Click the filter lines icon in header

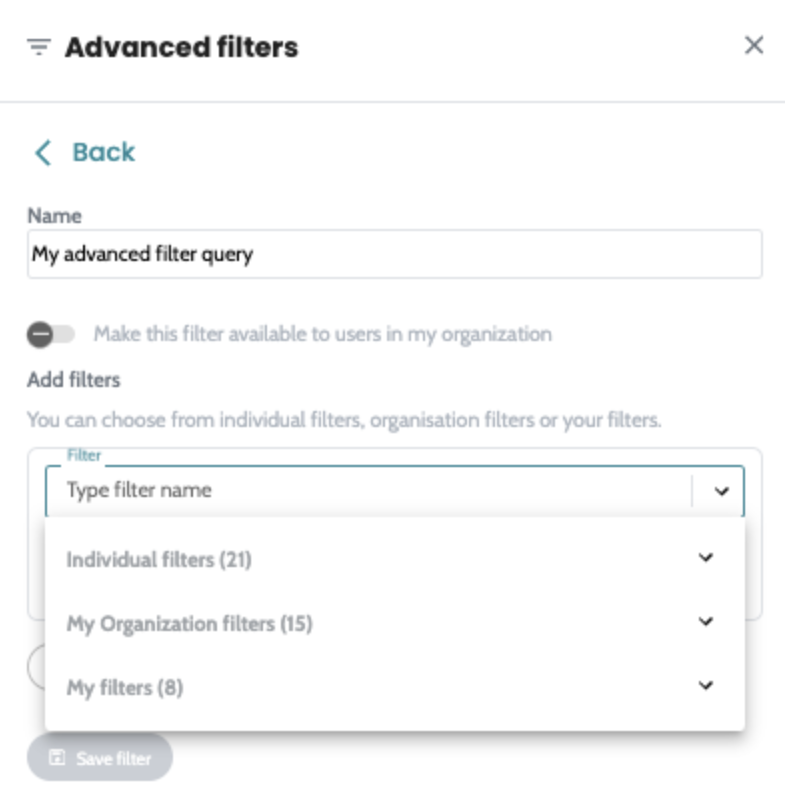click(x=38, y=48)
